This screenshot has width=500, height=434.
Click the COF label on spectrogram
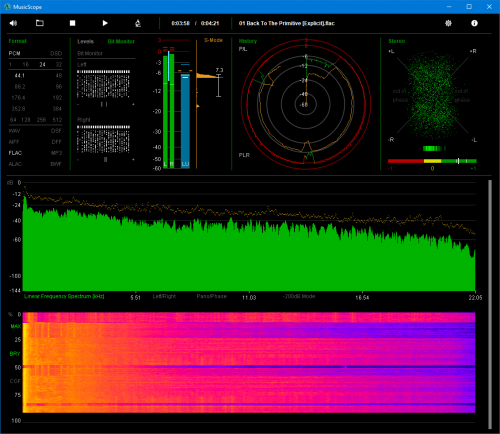click(15, 381)
